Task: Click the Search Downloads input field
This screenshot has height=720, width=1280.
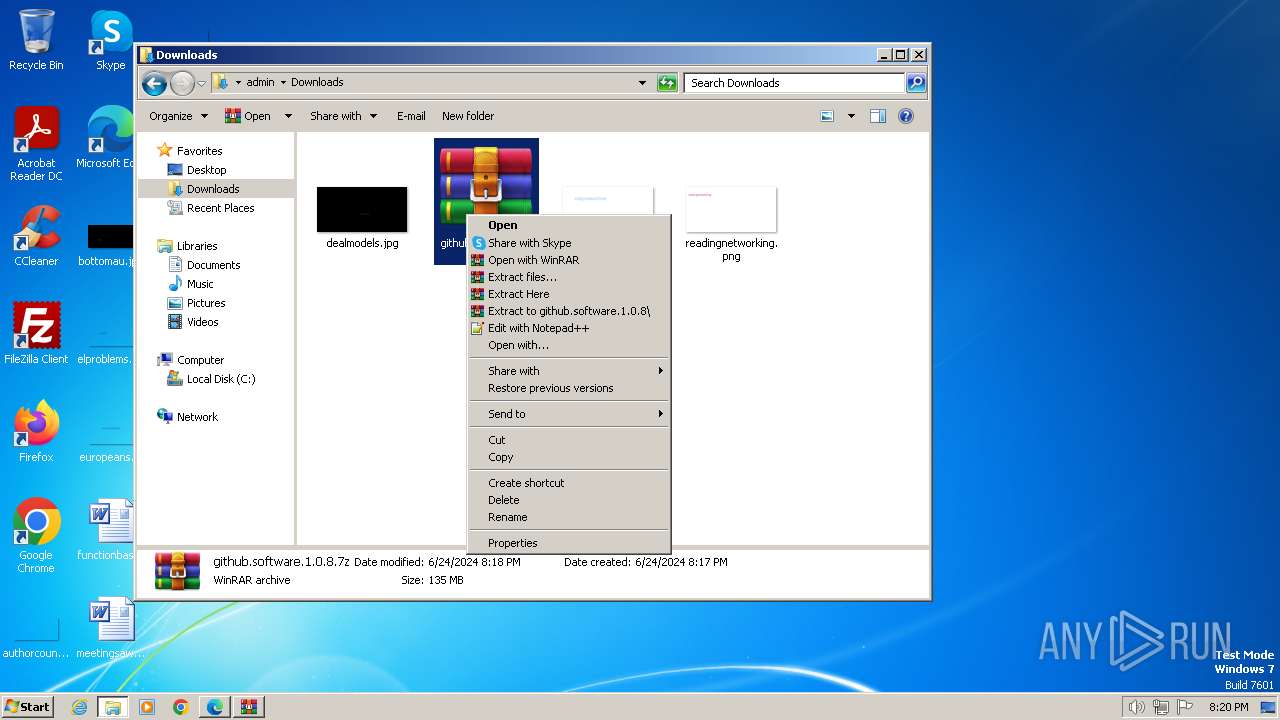Action: point(795,83)
